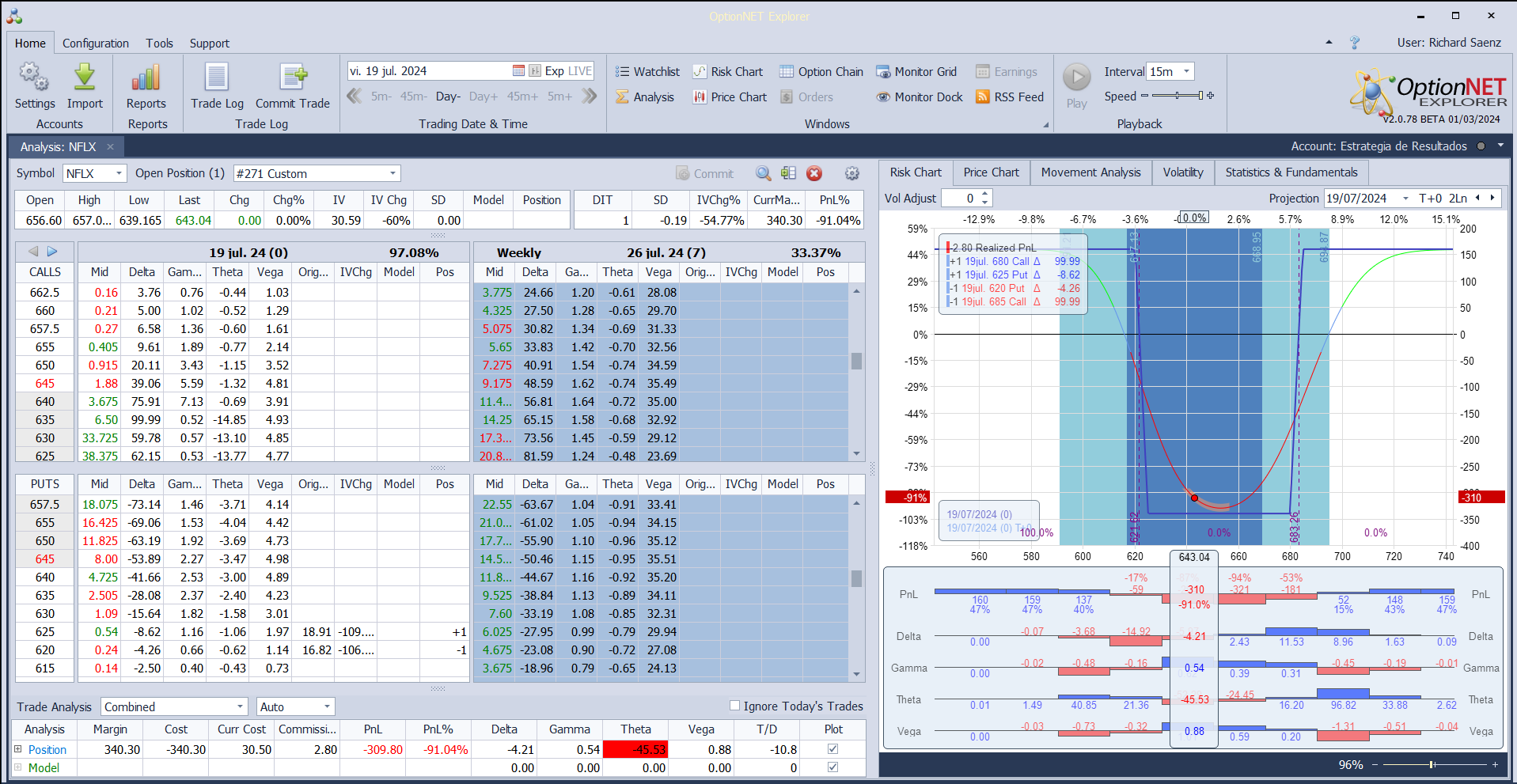The image size is (1517, 784).
Task: Click the Model link in Trade Analysis
Action: (x=44, y=767)
